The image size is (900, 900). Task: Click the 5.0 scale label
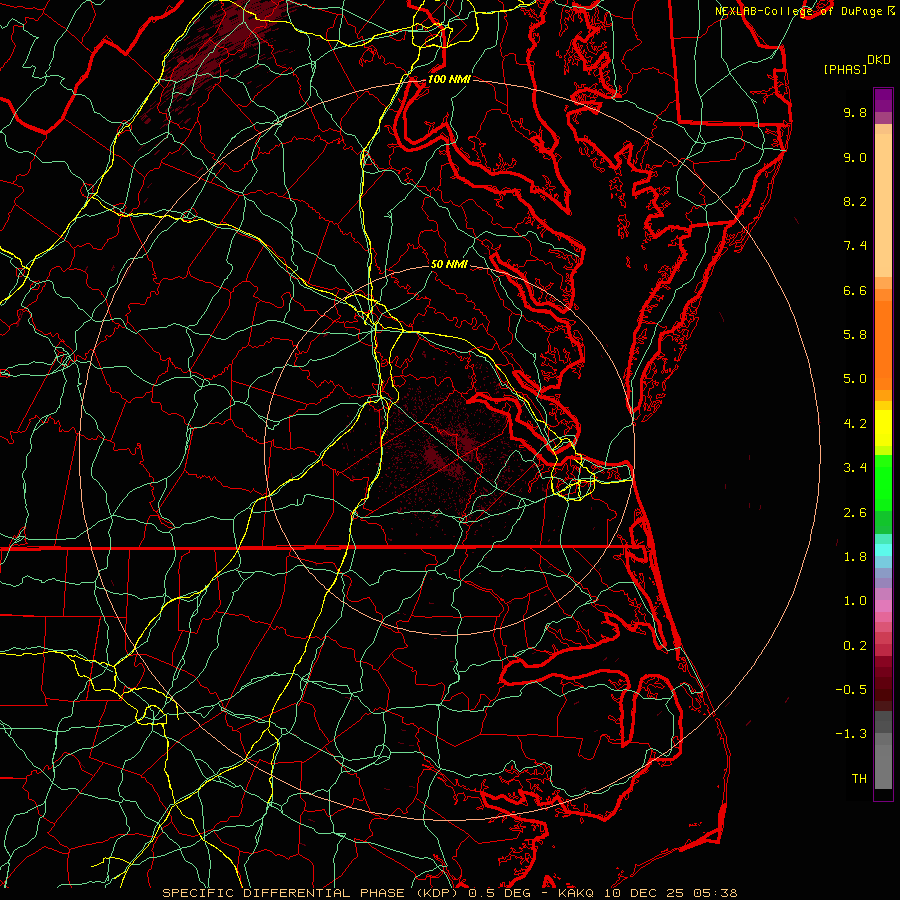coord(855,379)
